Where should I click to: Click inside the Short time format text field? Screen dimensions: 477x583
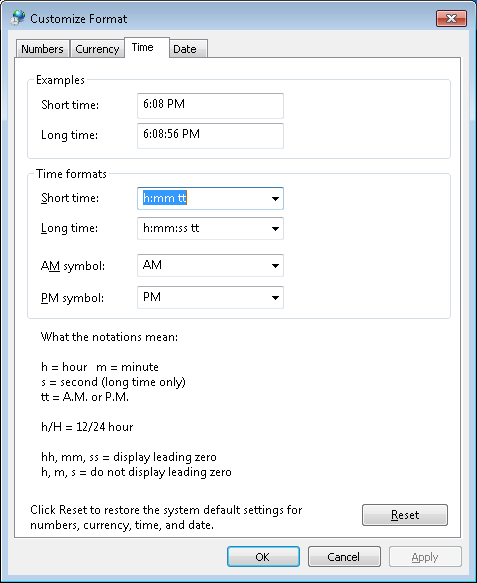point(203,199)
